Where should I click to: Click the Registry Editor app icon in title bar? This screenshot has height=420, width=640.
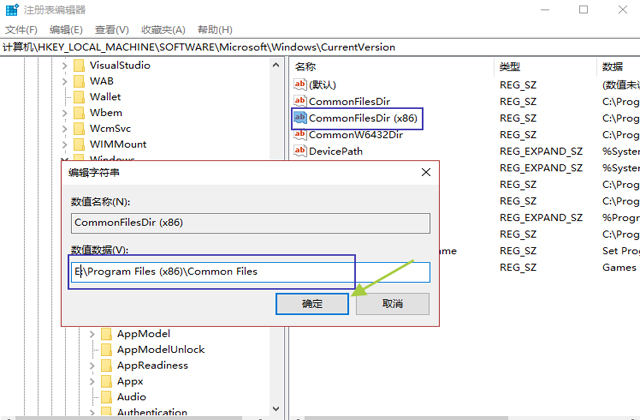point(12,9)
